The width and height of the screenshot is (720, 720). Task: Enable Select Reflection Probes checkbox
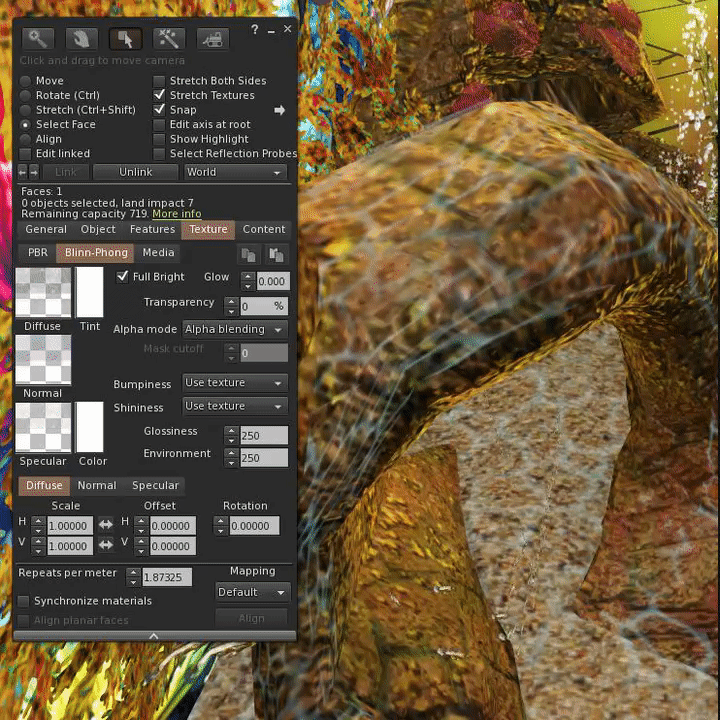click(159, 153)
